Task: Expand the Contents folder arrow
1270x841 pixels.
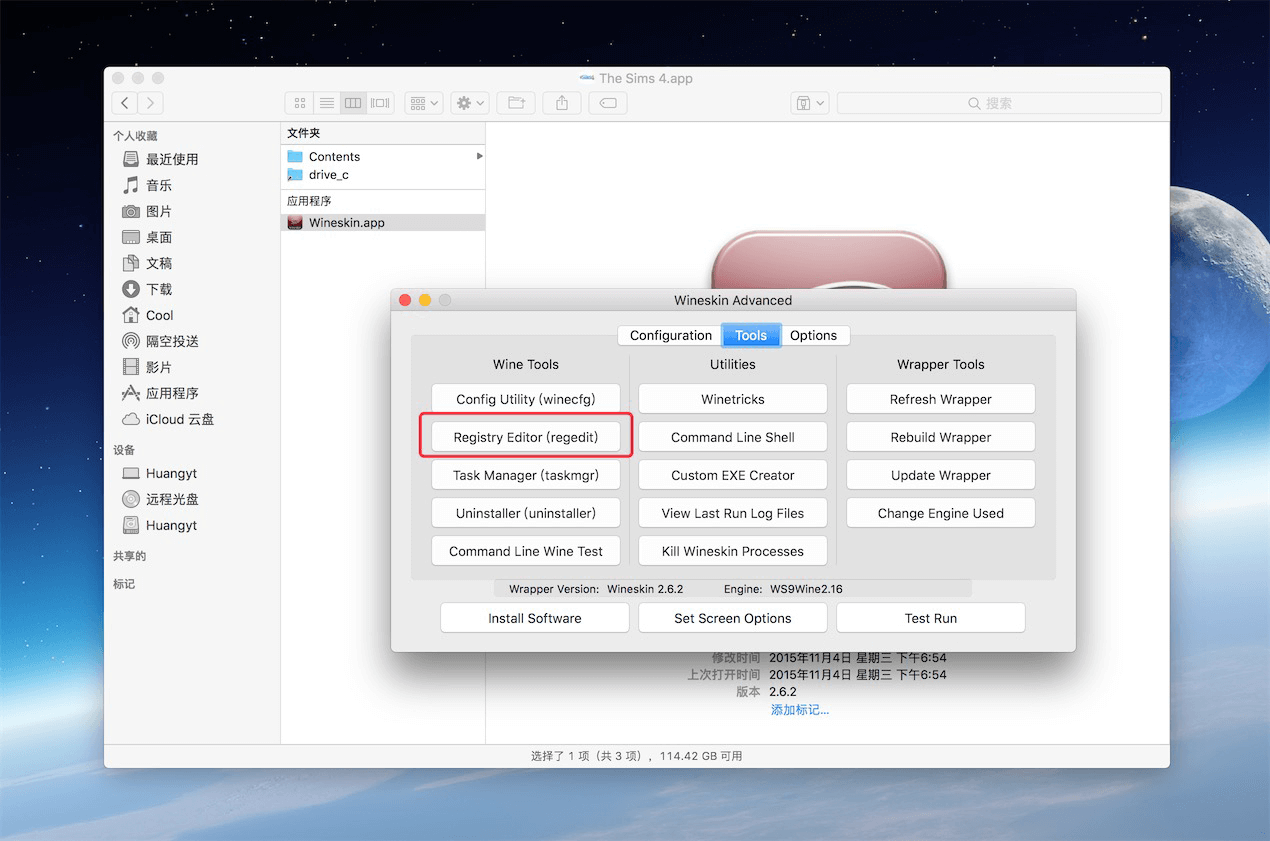Action: [480, 156]
